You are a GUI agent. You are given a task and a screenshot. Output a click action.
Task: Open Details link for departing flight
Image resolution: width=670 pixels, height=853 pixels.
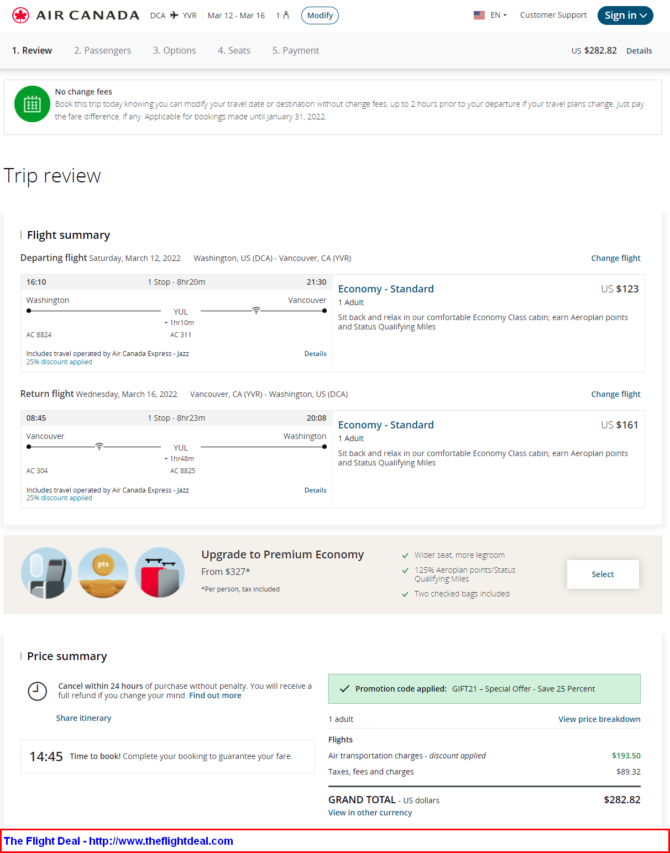pyautogui.click(x=315, y=354)
